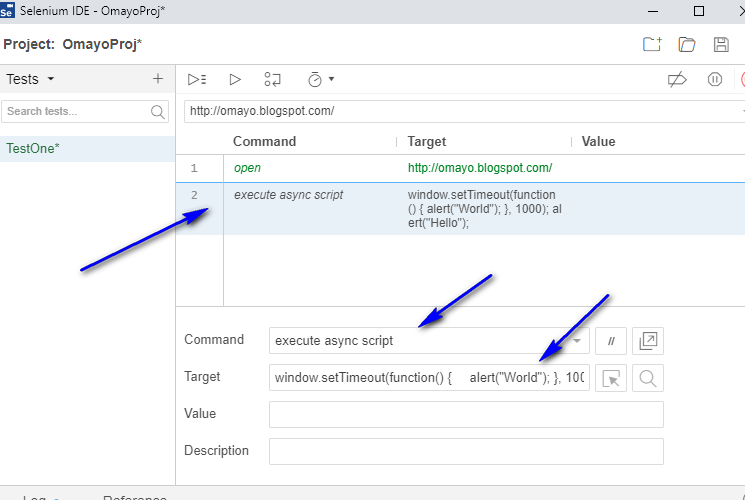Find target in page magnifier
This screenshot has height=500, width=745.
(648, 378)
